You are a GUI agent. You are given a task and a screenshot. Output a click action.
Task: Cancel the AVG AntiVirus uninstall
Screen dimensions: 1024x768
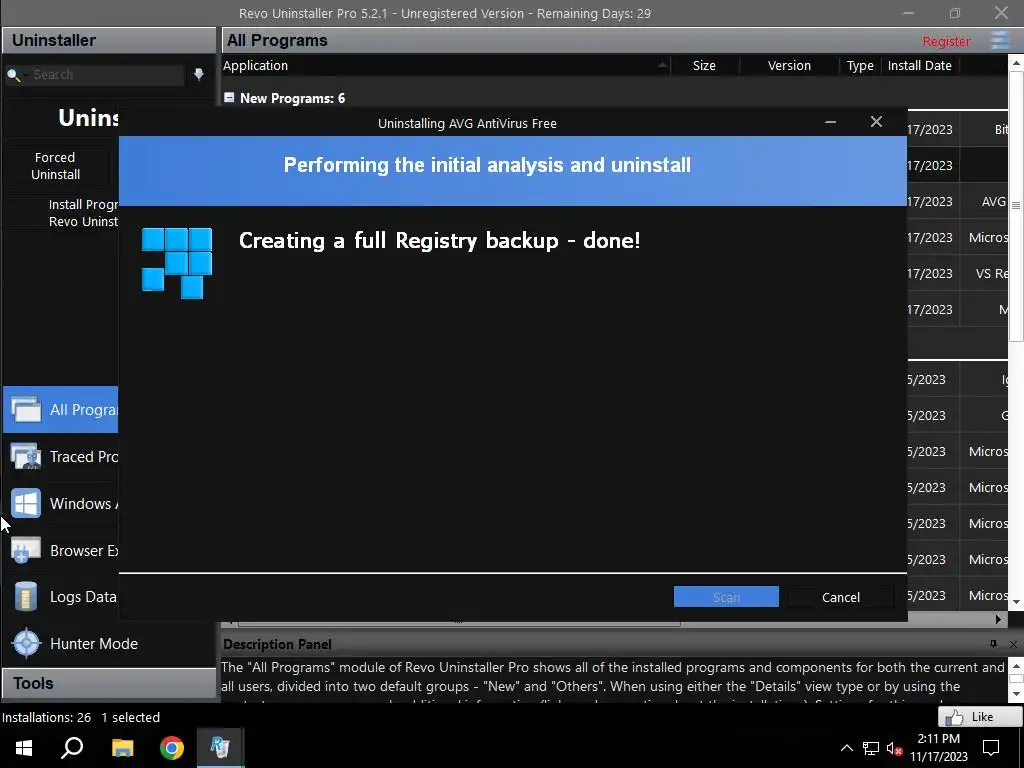tap(840, 597)
